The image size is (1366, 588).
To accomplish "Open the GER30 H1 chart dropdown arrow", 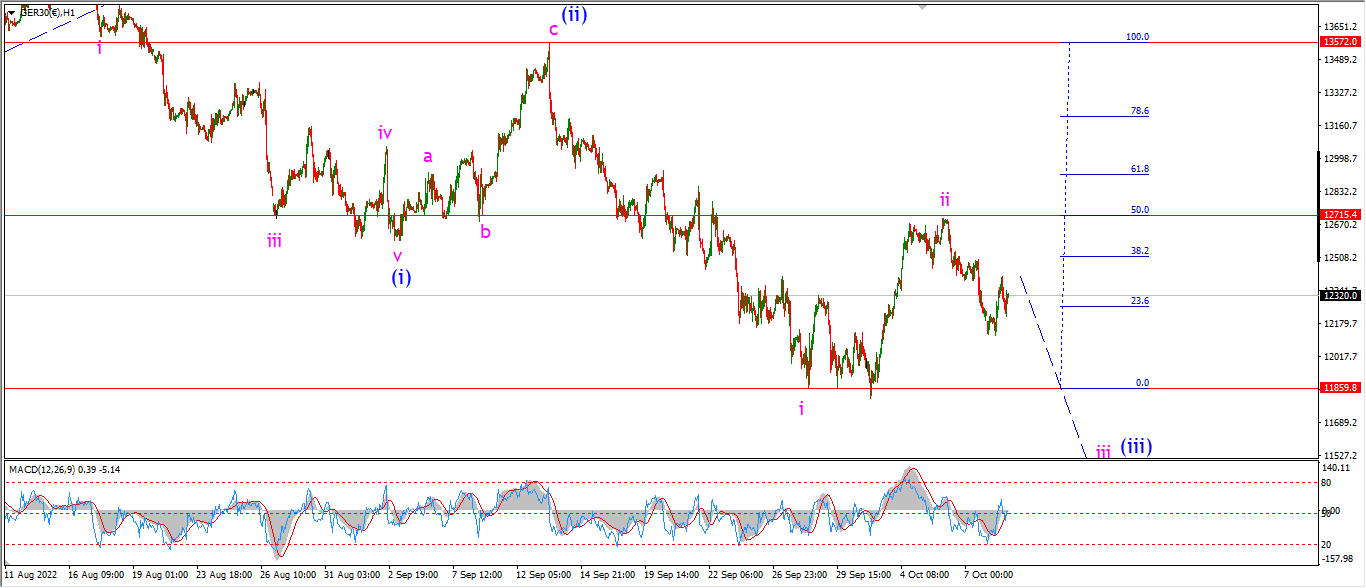I will [11, 13].
